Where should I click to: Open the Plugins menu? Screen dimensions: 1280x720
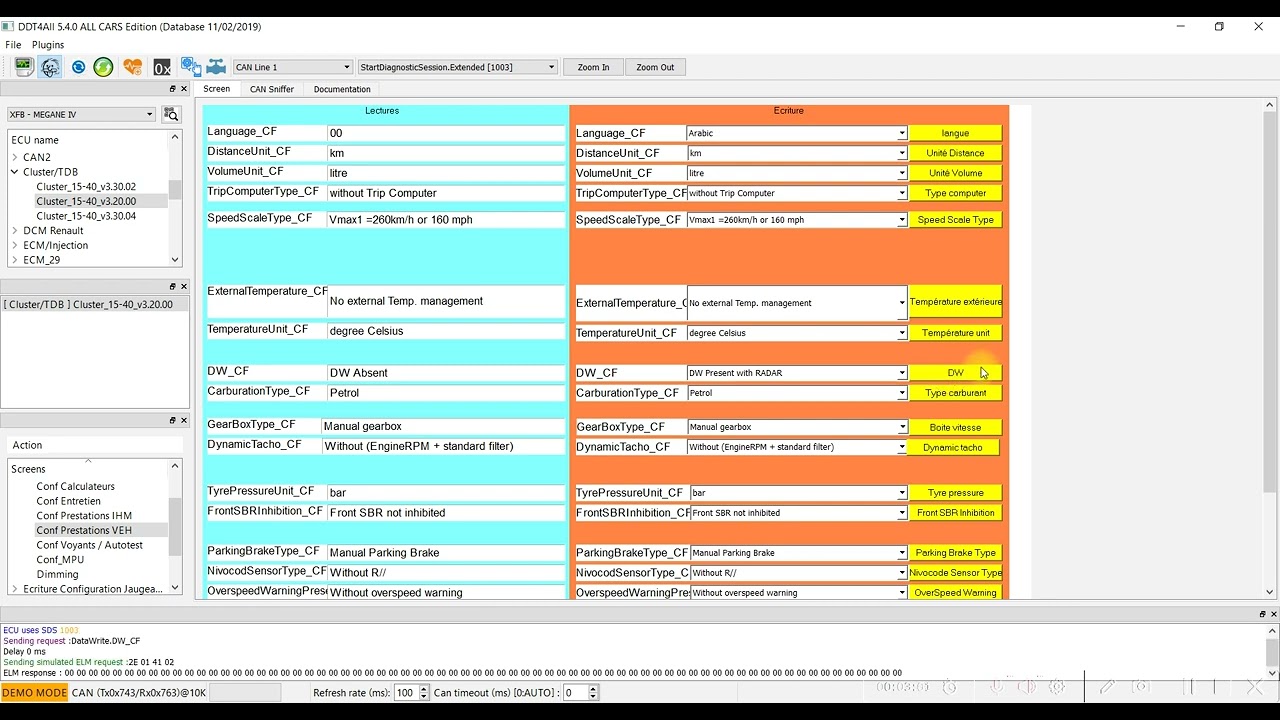tap(48, 45)
